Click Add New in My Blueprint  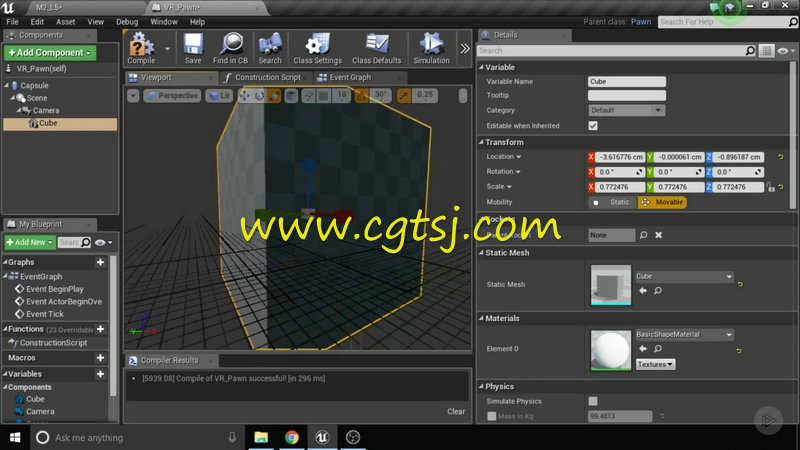[30, 242]
